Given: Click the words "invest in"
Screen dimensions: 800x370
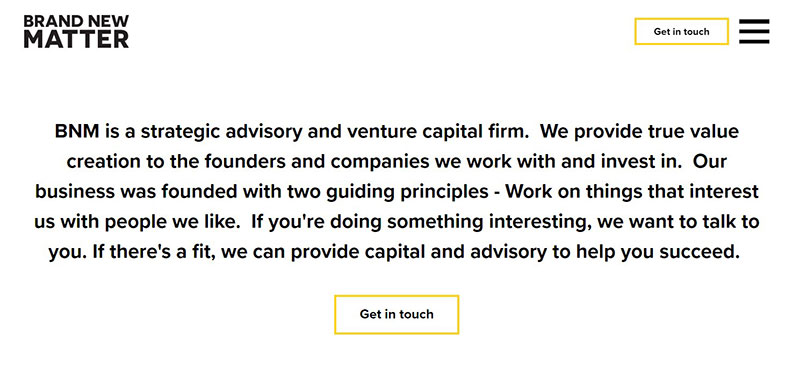Looking at the screenshot, I should tap(645, 162).
